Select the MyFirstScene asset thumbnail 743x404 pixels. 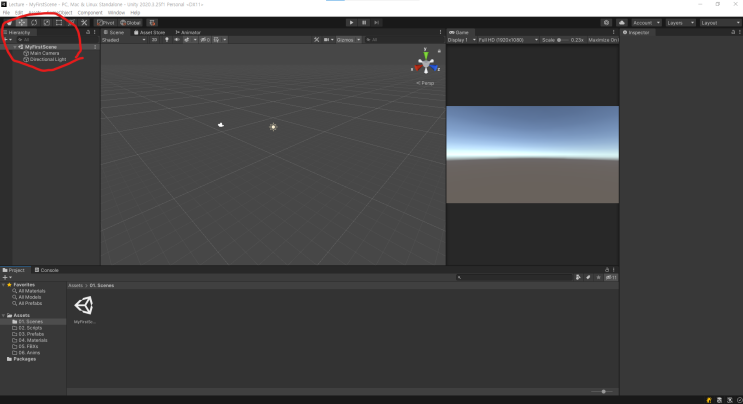click(x=84, y=305)
